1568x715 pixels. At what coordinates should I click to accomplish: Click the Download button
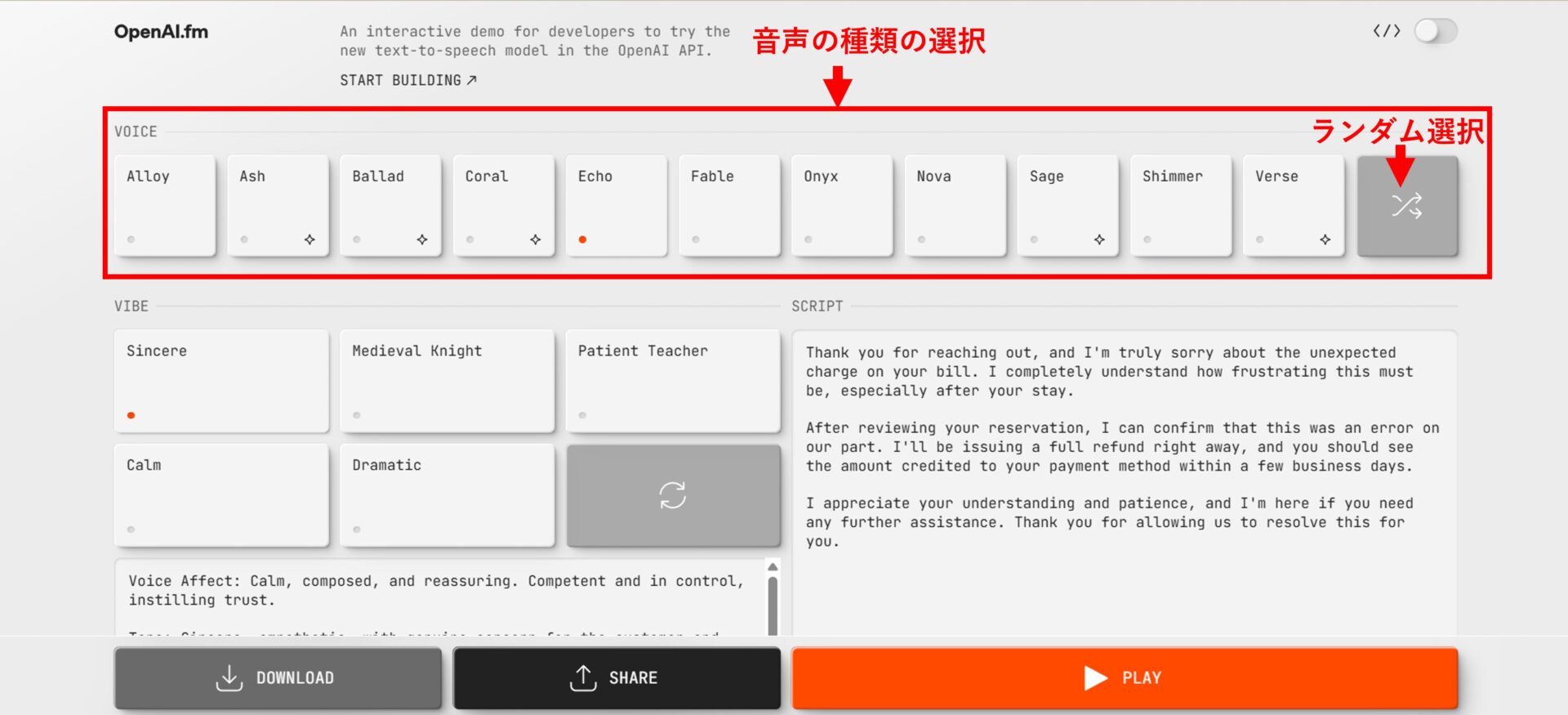pos(278,678)
